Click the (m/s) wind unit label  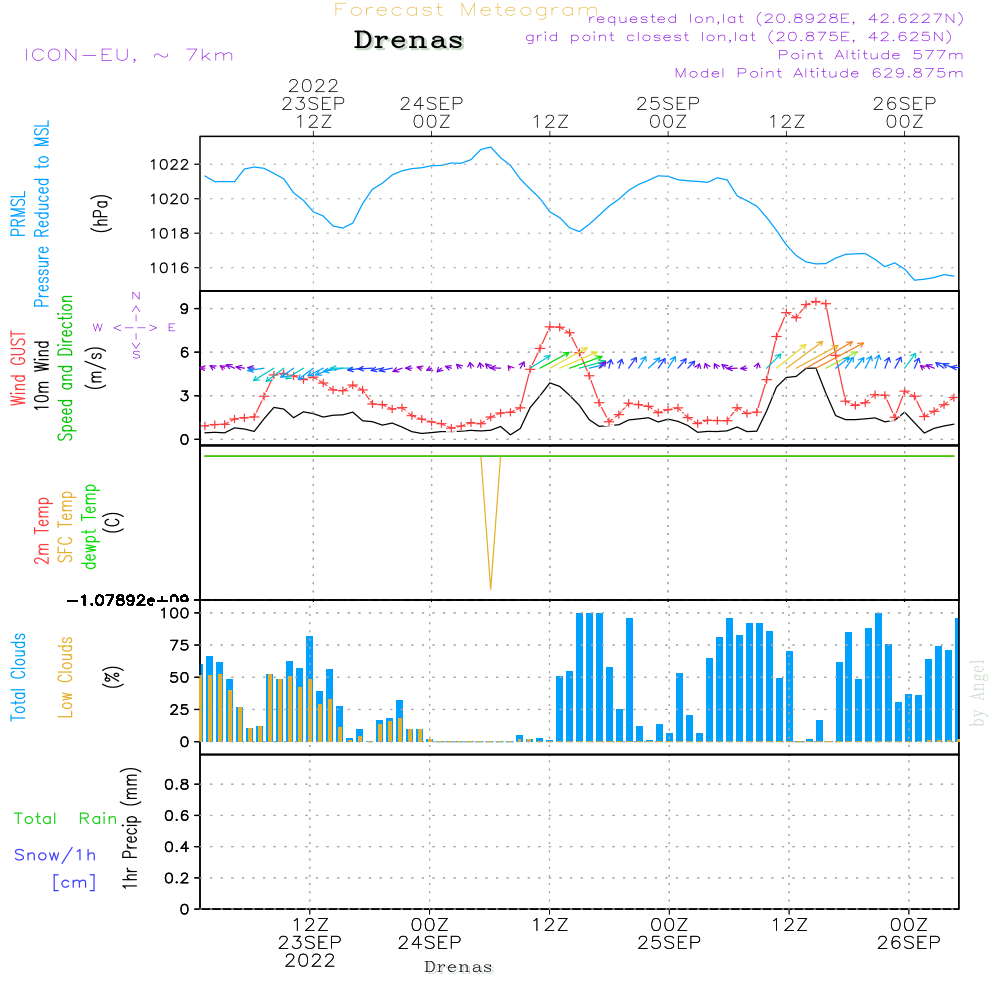[96, 368]
